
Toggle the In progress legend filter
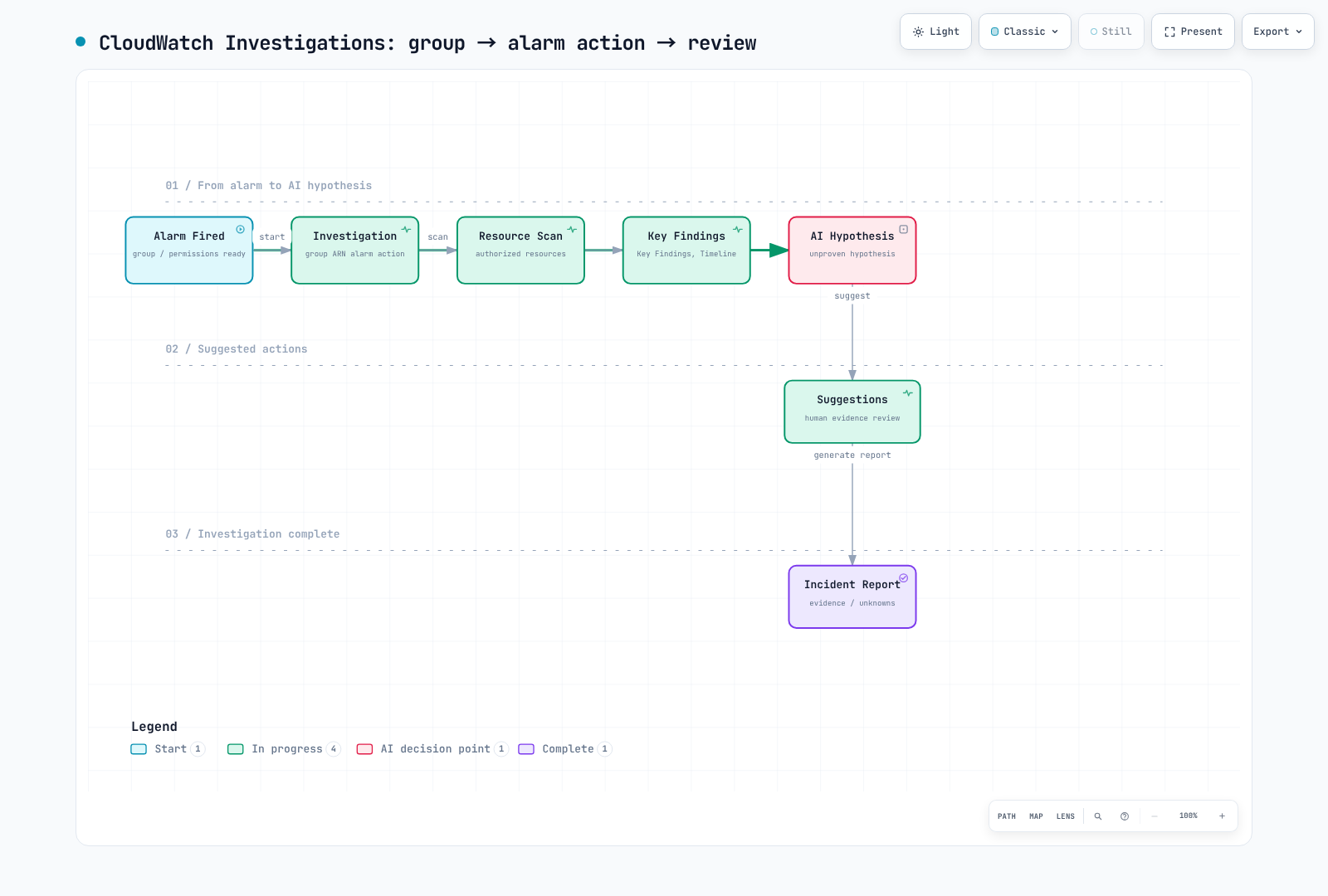point(284,749)
